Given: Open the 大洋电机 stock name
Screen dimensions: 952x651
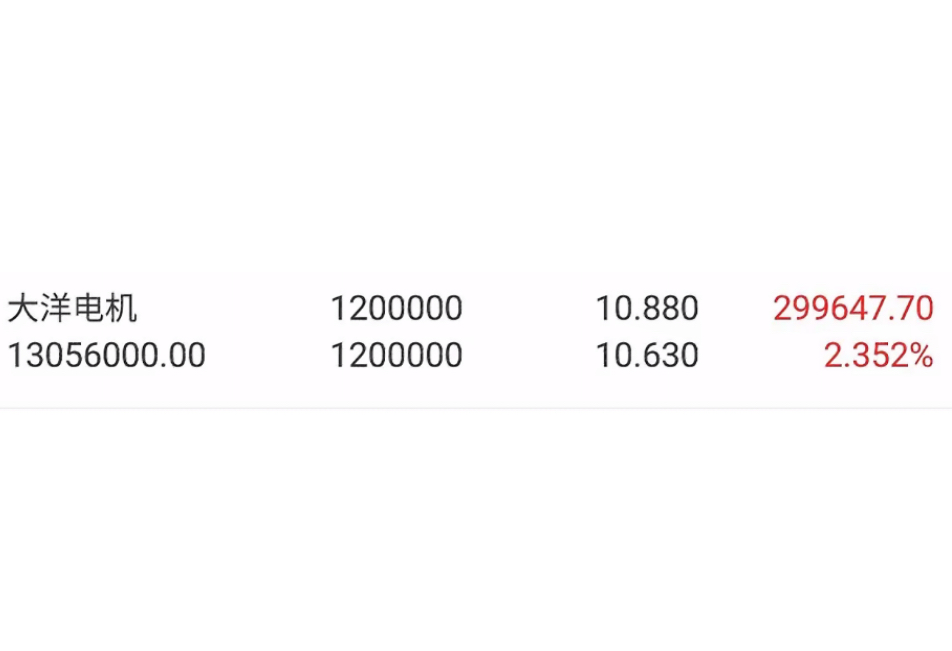Looking at the screenshot, I should 72,308.
